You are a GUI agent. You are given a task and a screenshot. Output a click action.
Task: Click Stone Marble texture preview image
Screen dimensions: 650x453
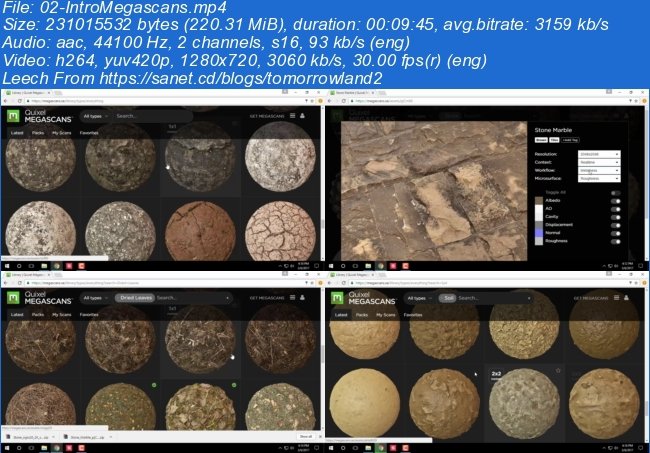tap(434, 191)
